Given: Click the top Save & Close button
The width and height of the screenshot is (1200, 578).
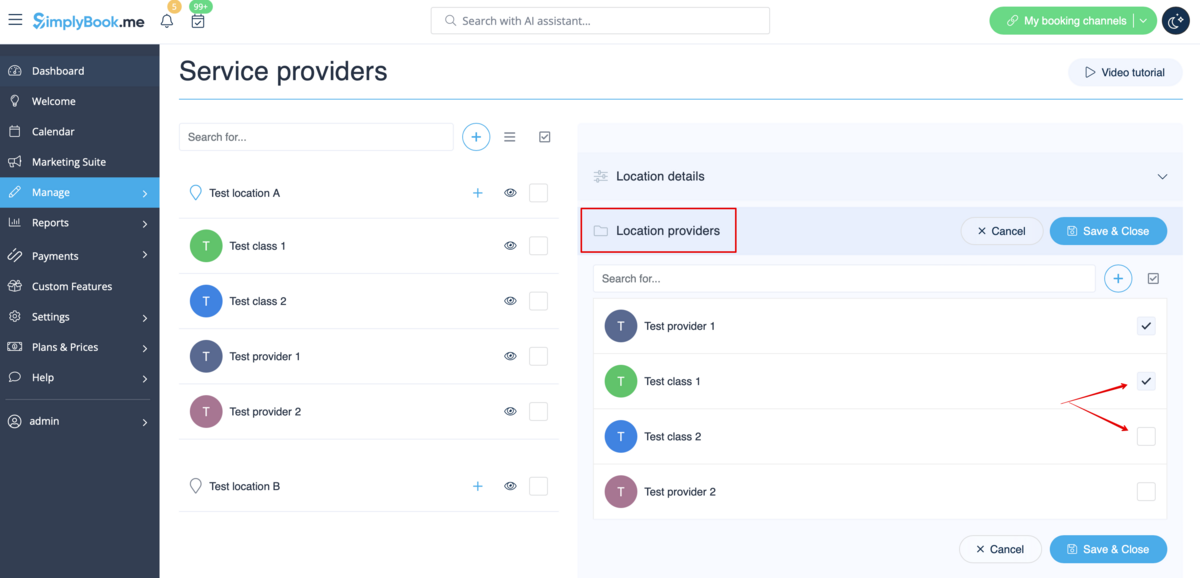Looking at the screenshot, I should tap(1108, 231).
